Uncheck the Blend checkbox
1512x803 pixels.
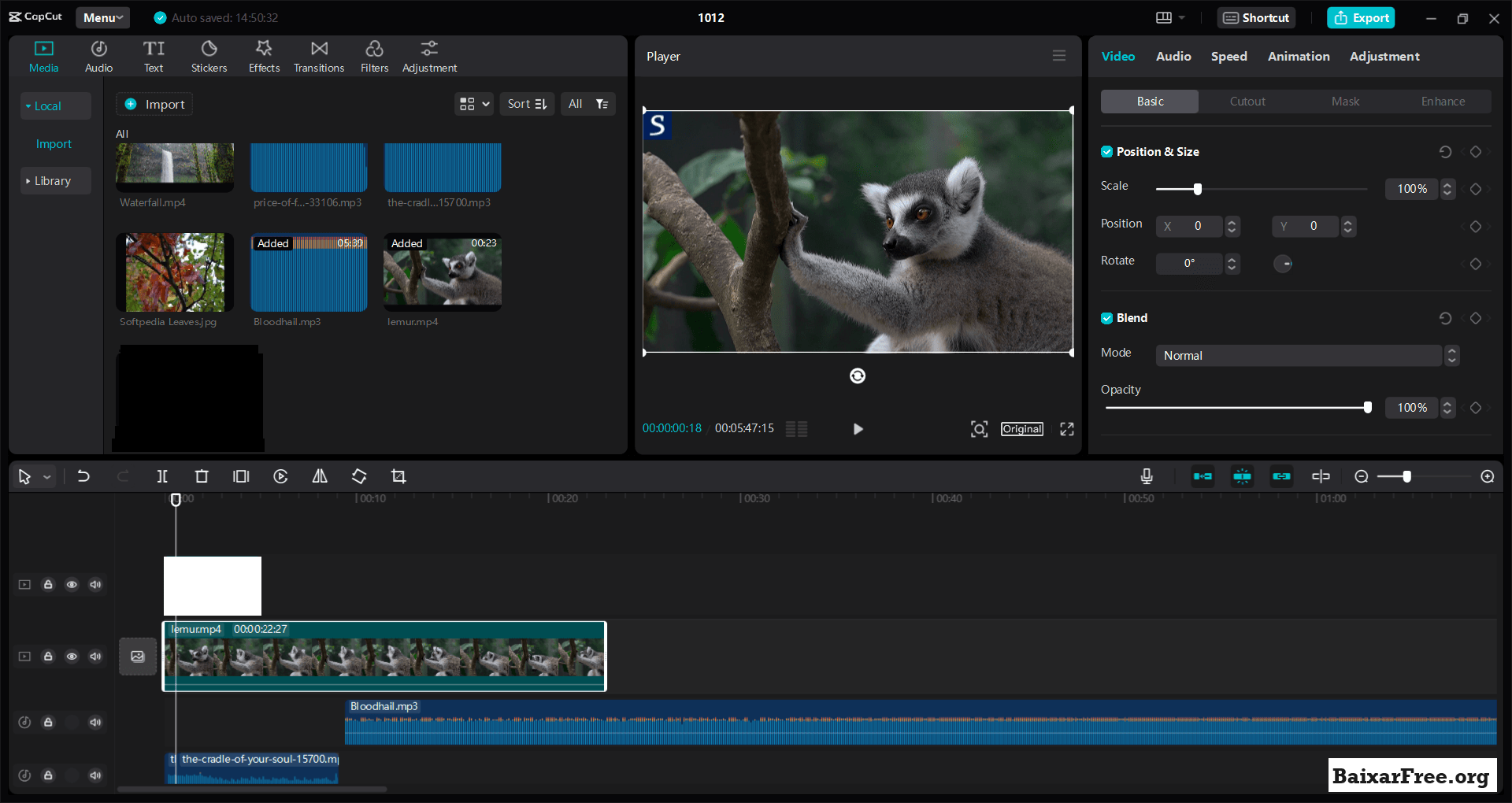pyautogui.click(x=1107, y=318)
